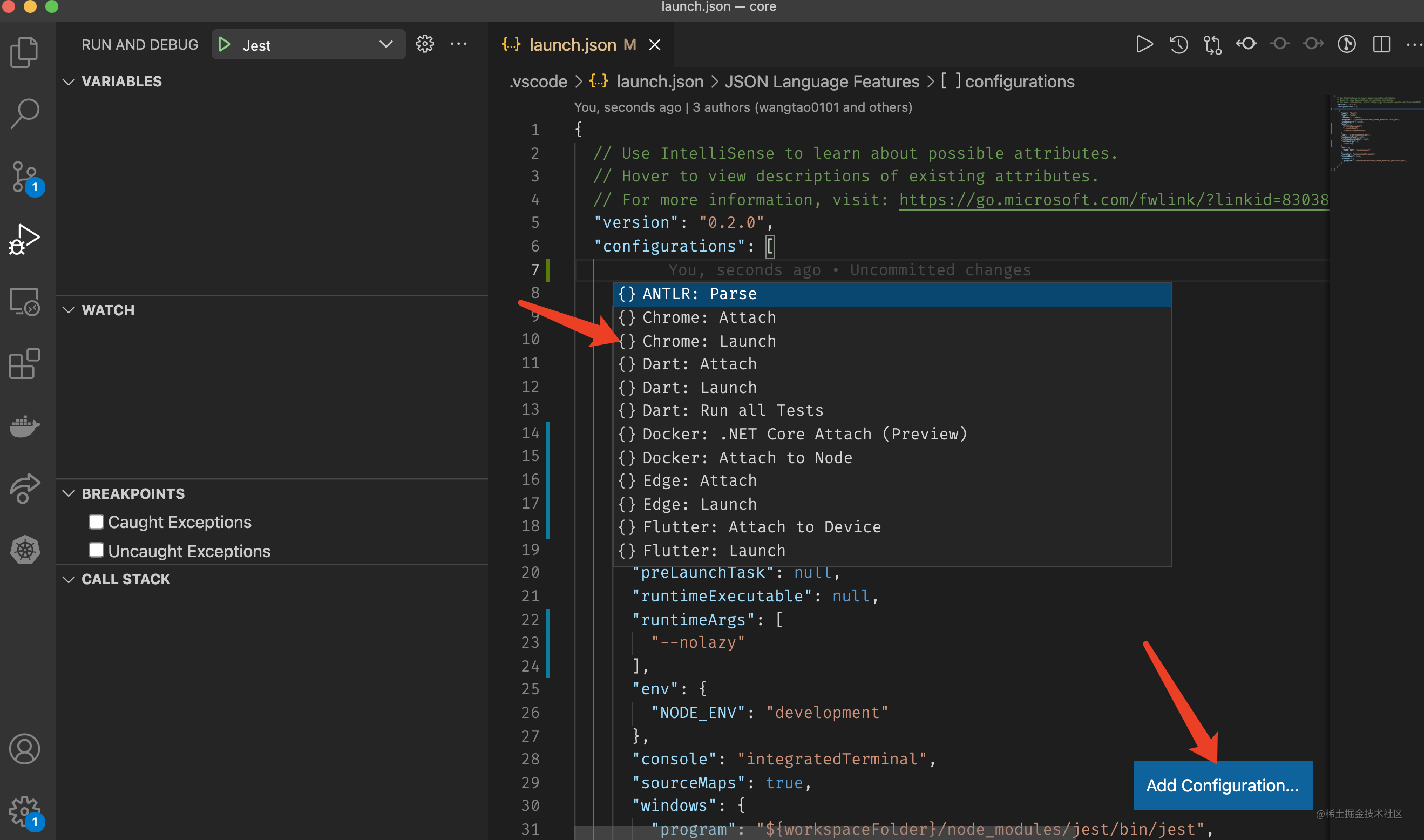Click configurations breadcrumb item
Viewport: 1424px width, 840px height.
click(x=1019, y=82)
